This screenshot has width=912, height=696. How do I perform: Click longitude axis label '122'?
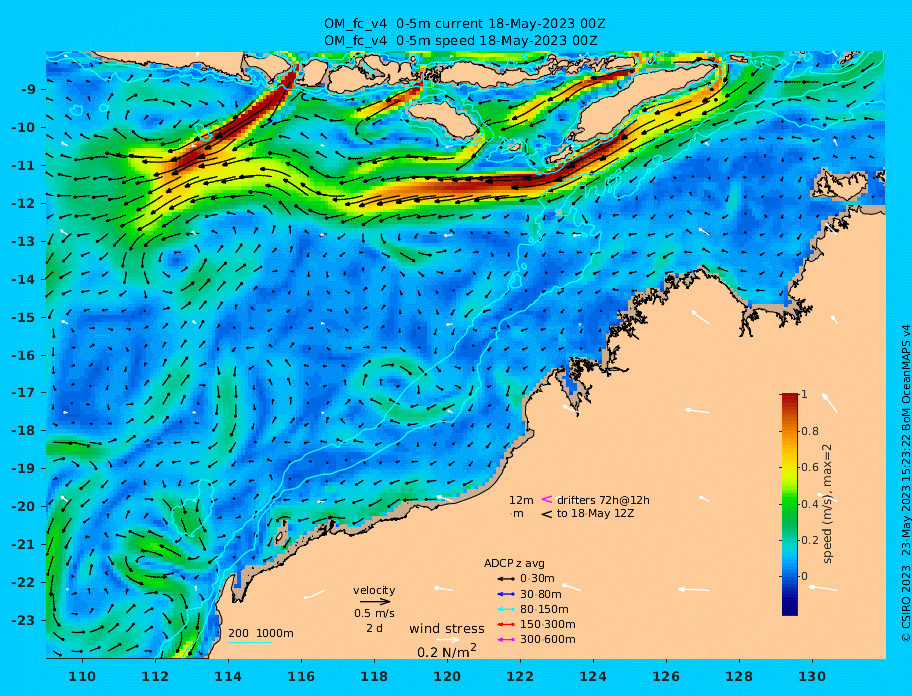[x=520, y=676]
